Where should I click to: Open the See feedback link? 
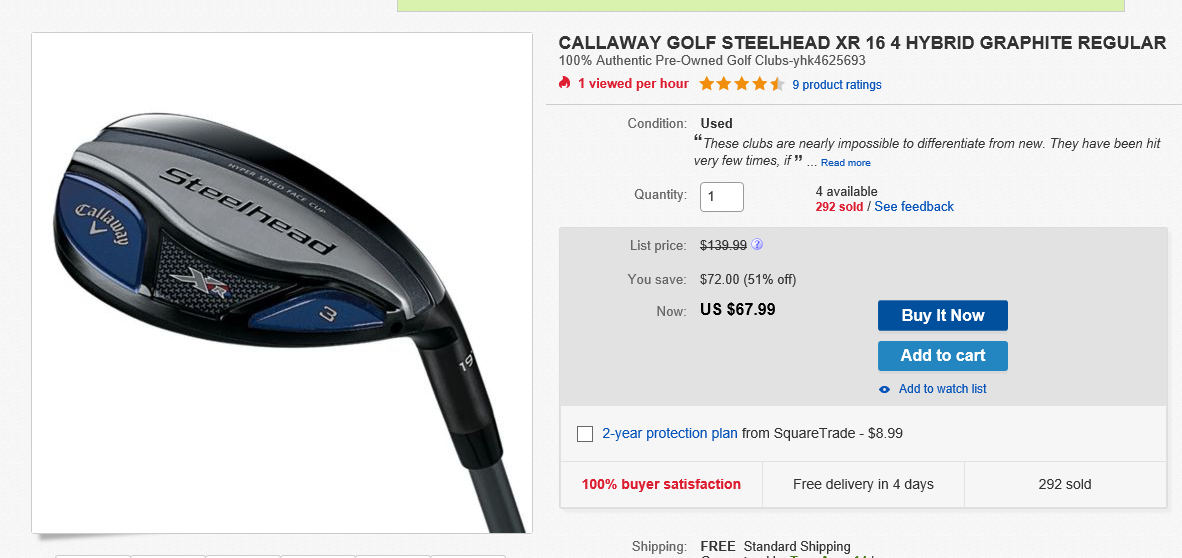tap(914, 207)
